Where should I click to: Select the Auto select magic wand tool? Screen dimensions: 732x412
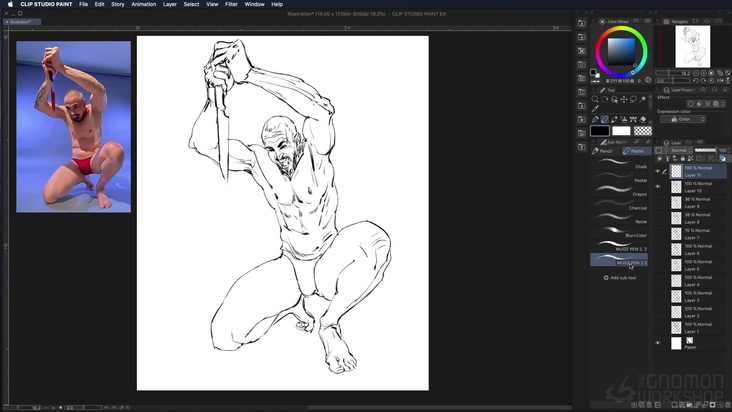(643, 99)
